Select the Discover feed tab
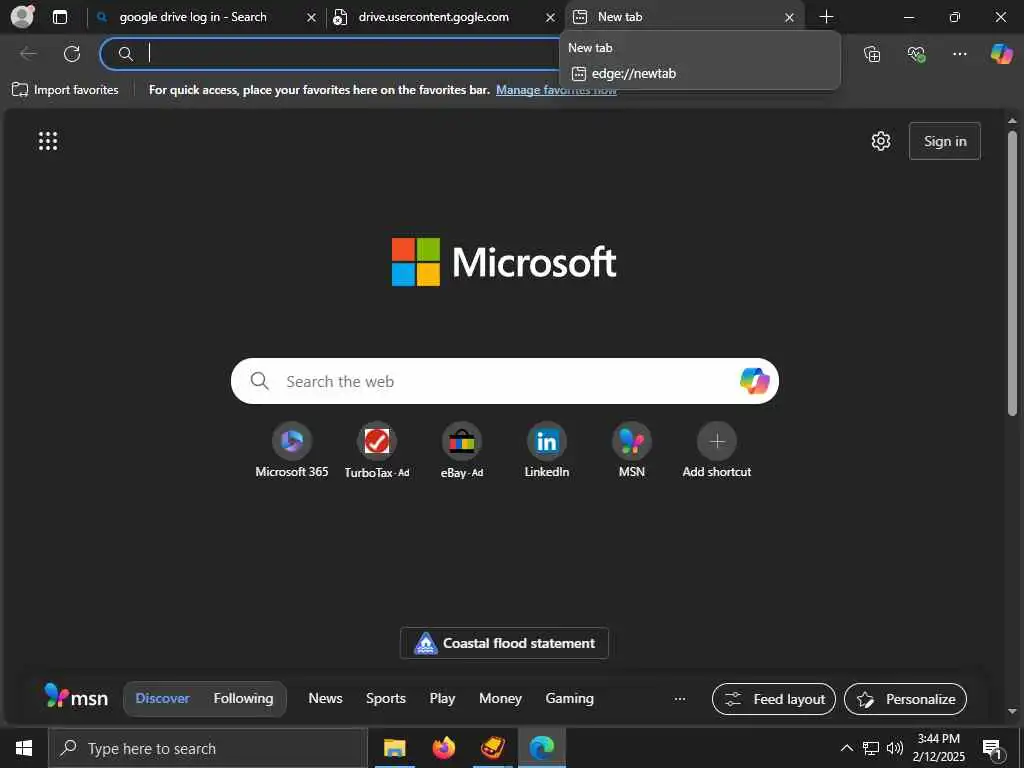1024x768 pixels. pyautogui.click(x=163, y=698)
